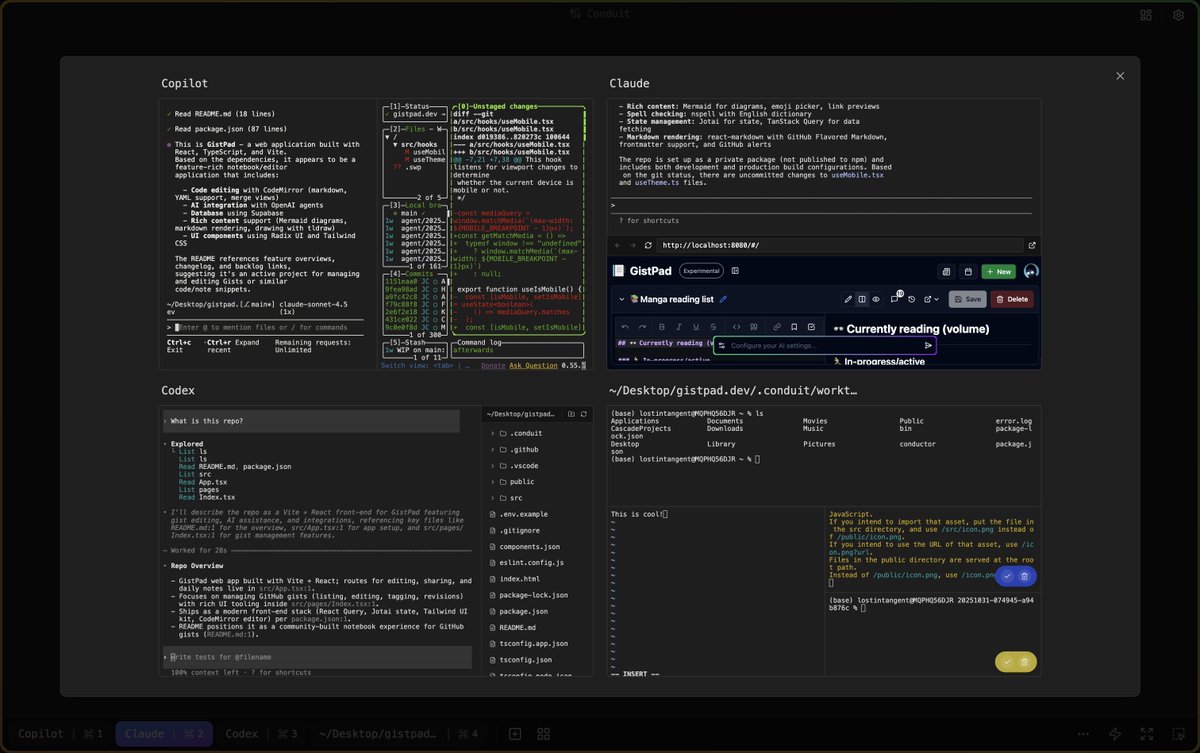Switch to the Copilot tab in the status bar
This screenshot has height=753, width=1200.
[40, 733]
